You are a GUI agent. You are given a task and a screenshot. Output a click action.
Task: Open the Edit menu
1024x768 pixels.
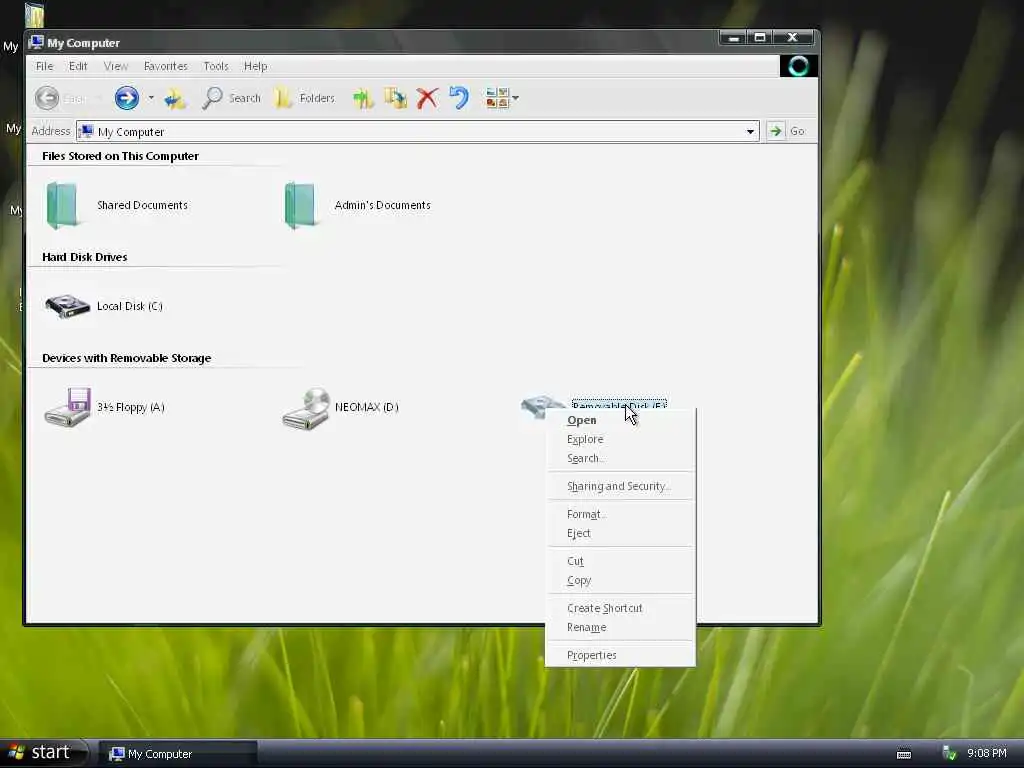click(78, 66)
